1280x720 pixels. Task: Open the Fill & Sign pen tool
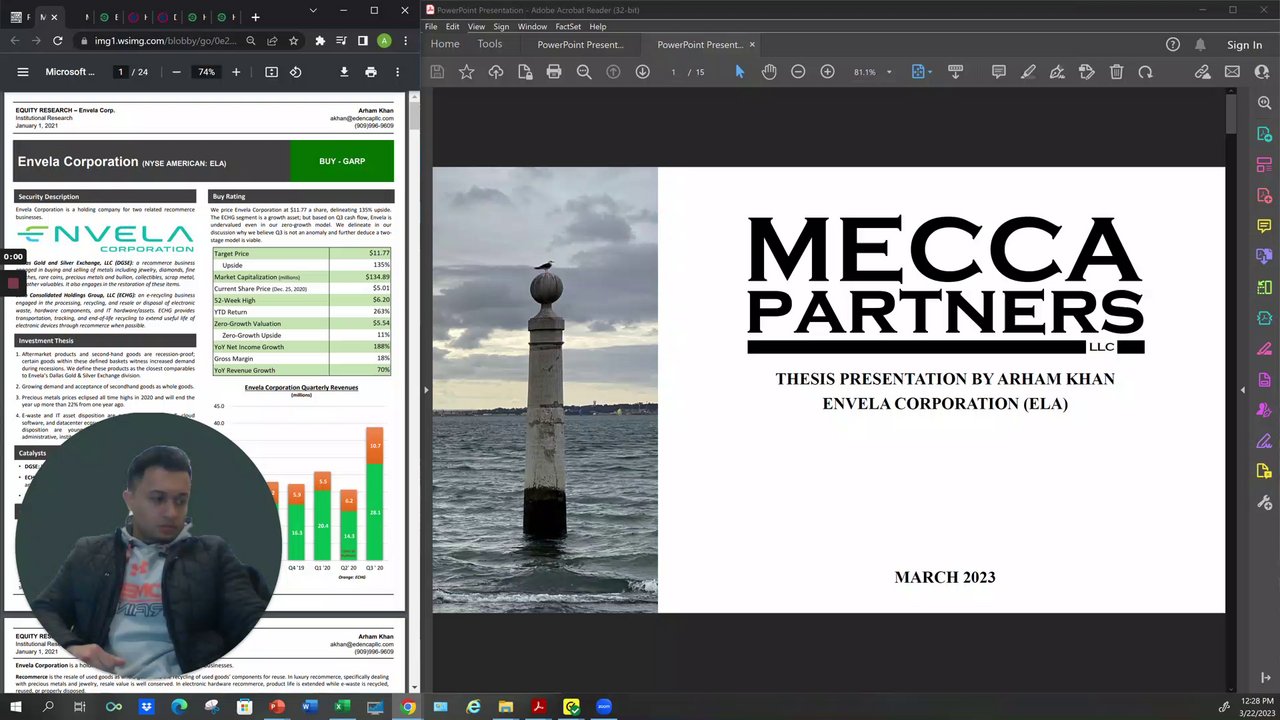click(1057, 72)
